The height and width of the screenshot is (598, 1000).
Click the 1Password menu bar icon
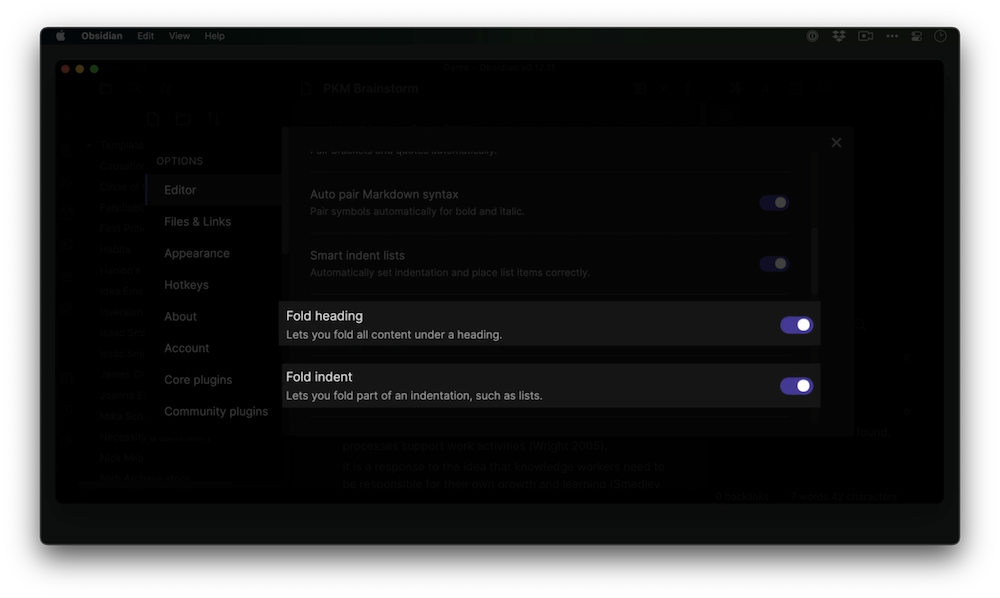click(812, 36)
